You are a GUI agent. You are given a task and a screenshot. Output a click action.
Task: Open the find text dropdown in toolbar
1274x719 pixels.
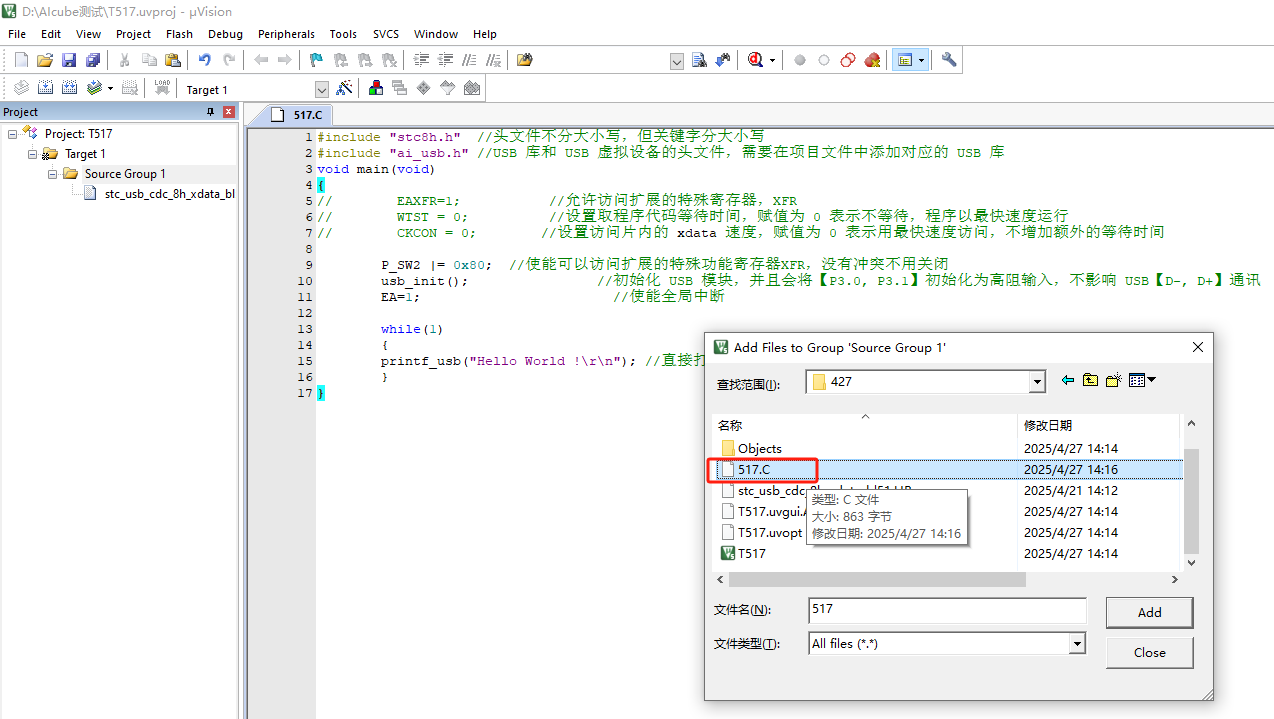677,61
